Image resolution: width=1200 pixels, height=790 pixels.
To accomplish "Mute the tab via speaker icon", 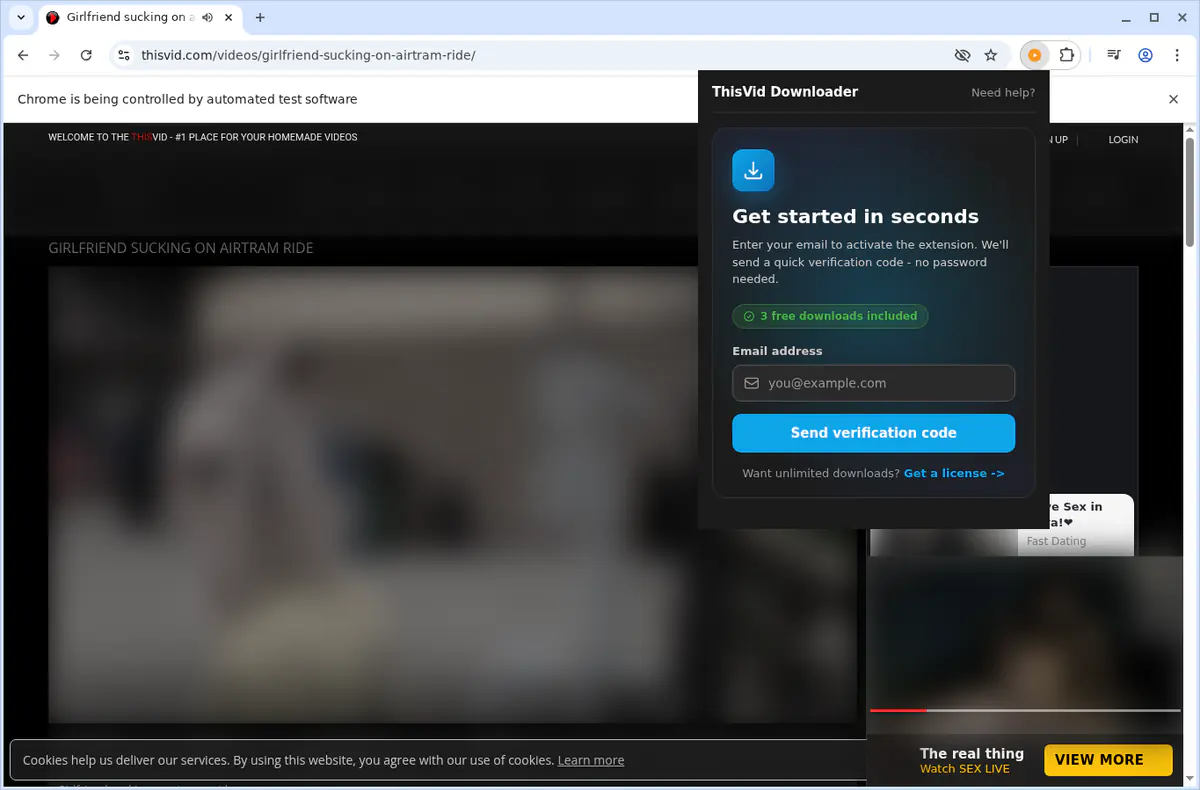I will (x=207, y=18).
